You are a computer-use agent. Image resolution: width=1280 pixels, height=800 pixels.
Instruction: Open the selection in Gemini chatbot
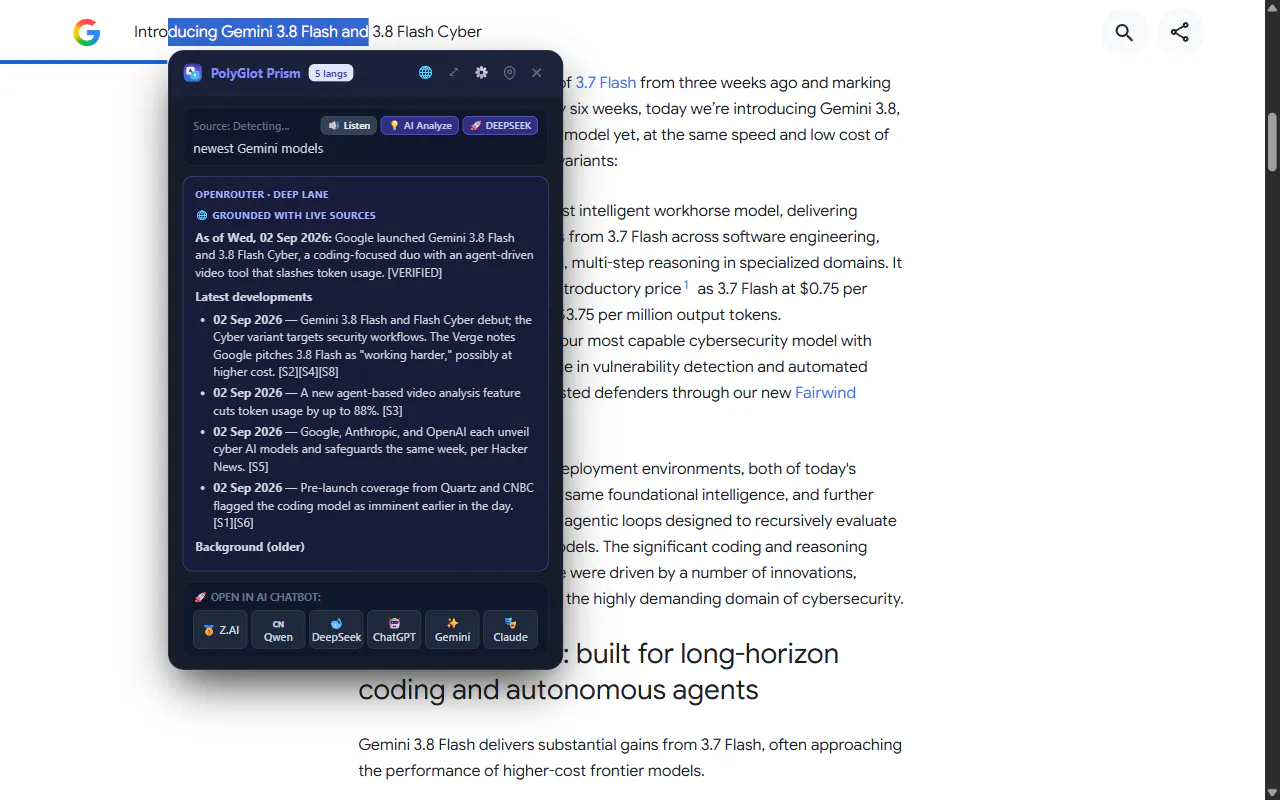coord(452,630)
